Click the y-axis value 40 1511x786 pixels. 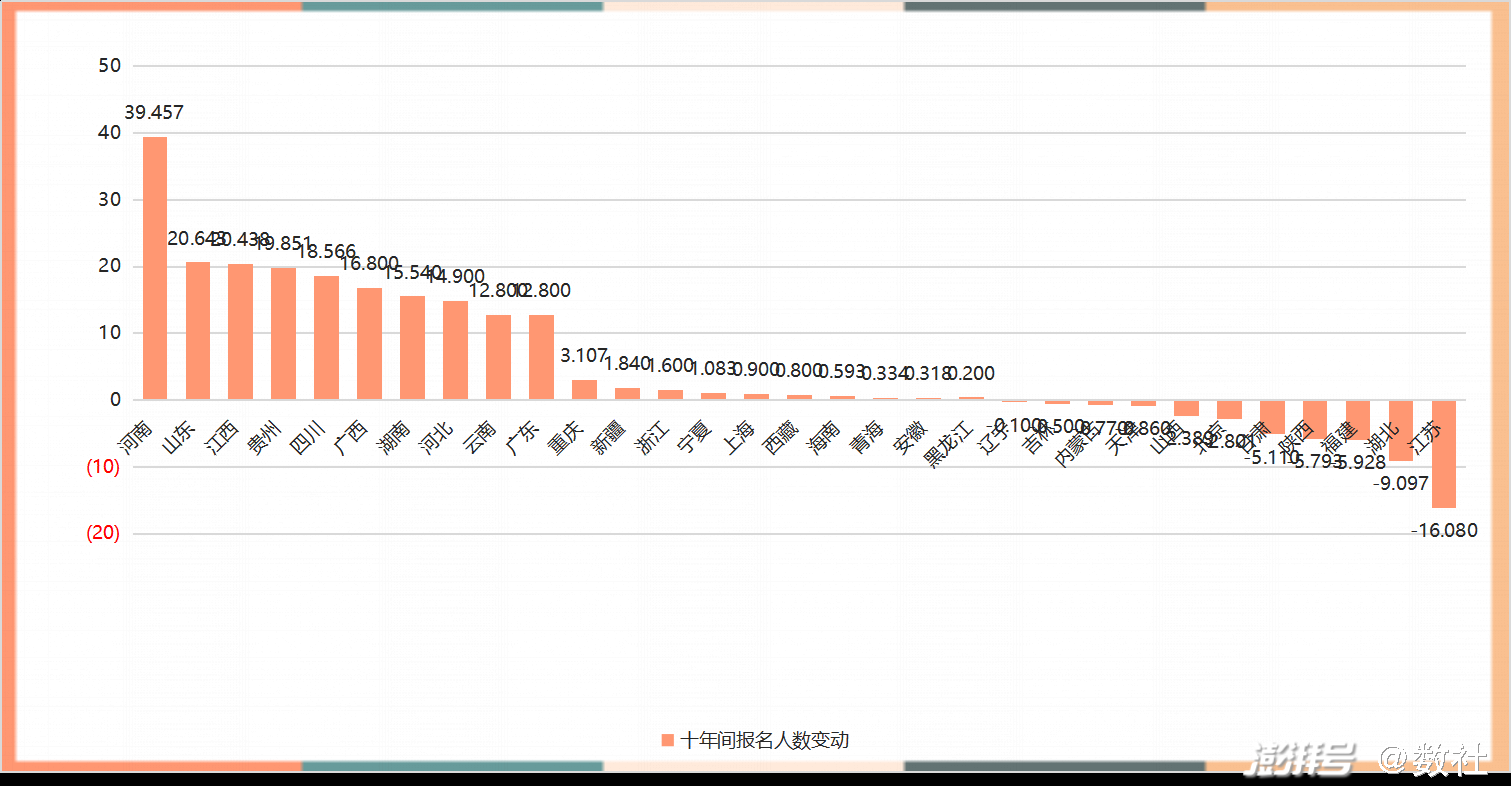(x=110, y=133)
